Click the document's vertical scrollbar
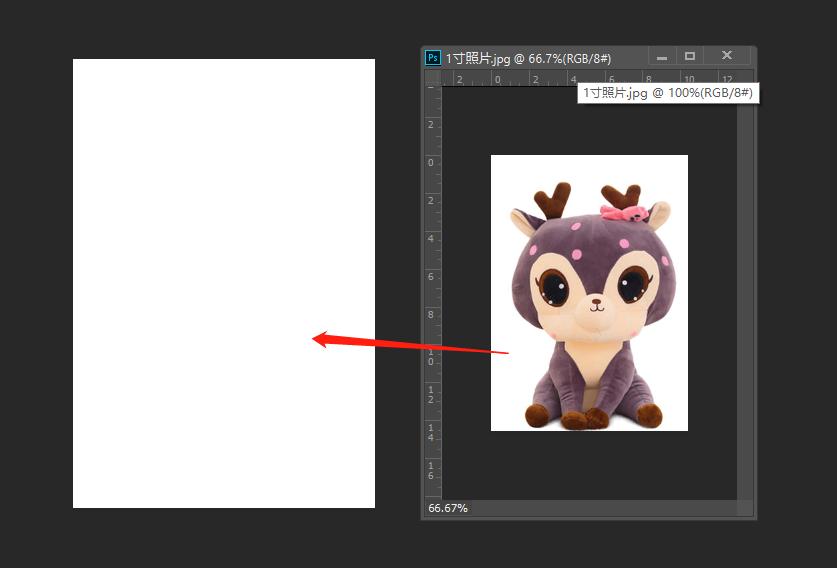Viewport: 837px width, 568px height. pos(744,300)
